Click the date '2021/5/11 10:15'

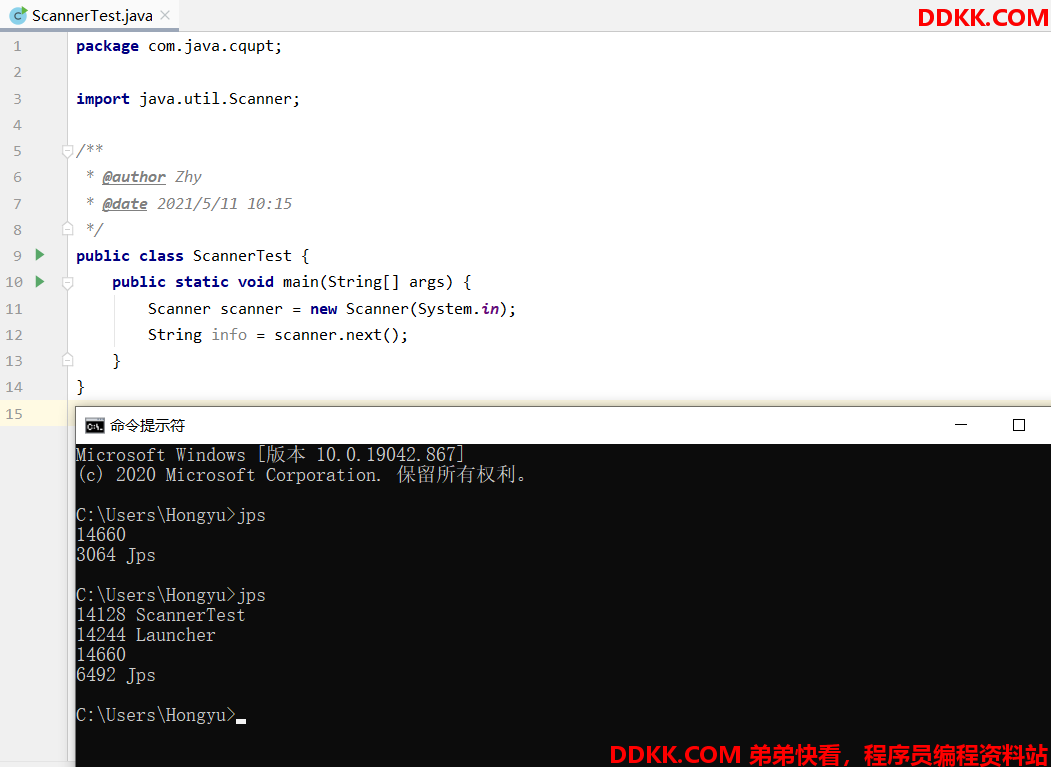pos(225,203)
